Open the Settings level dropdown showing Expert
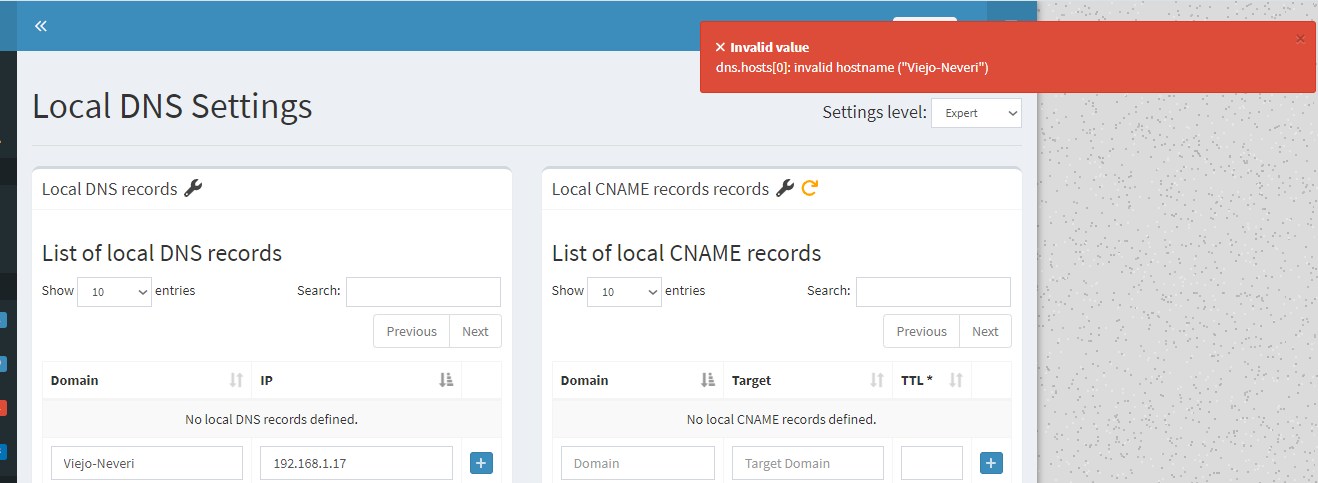1318x483 pixels. click(976, 113)
